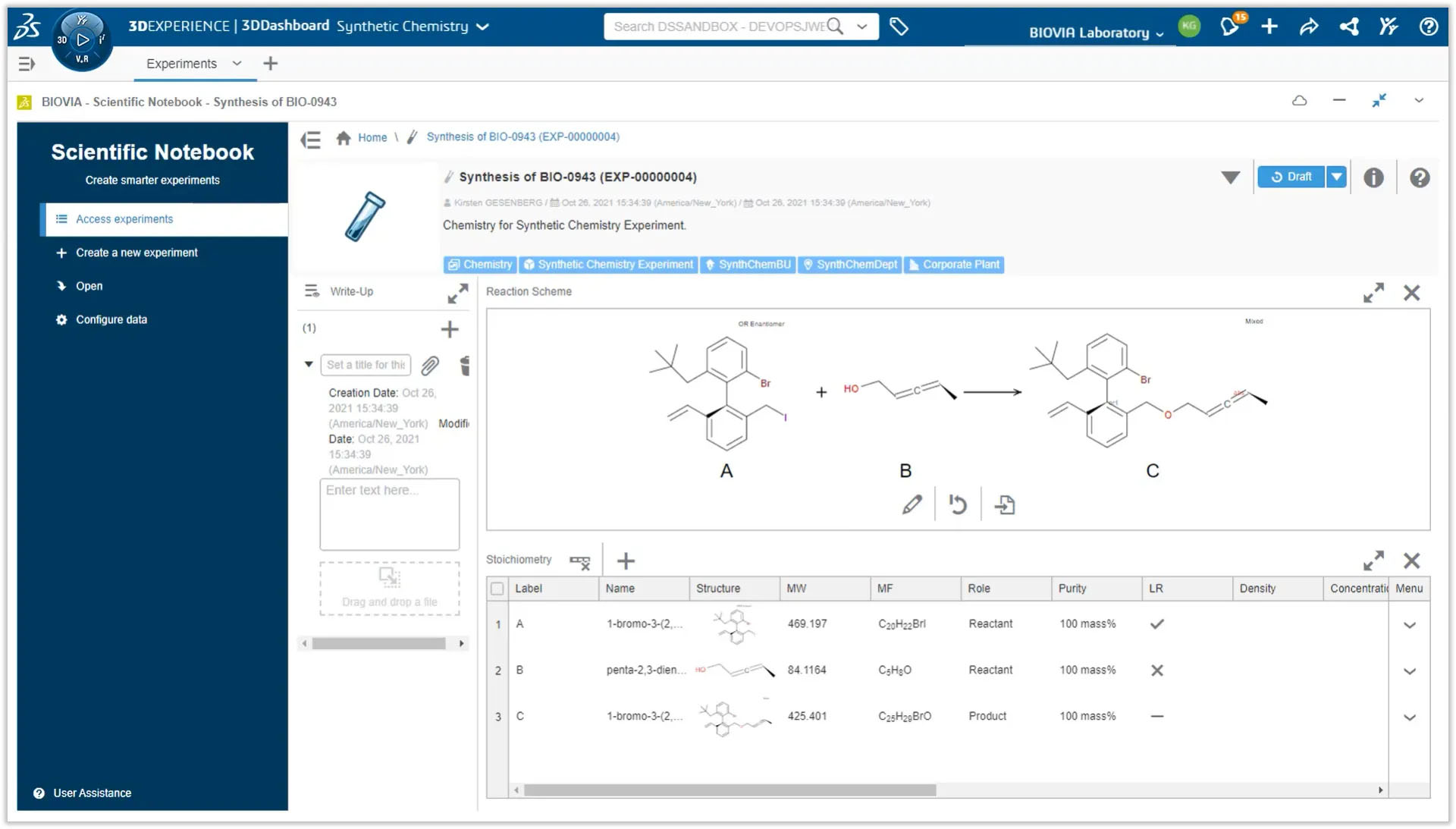Import a file into the reaction scheme
Image resolution: width=1456 pixels, height=829 pixels.
click(x=1005, y=504)
